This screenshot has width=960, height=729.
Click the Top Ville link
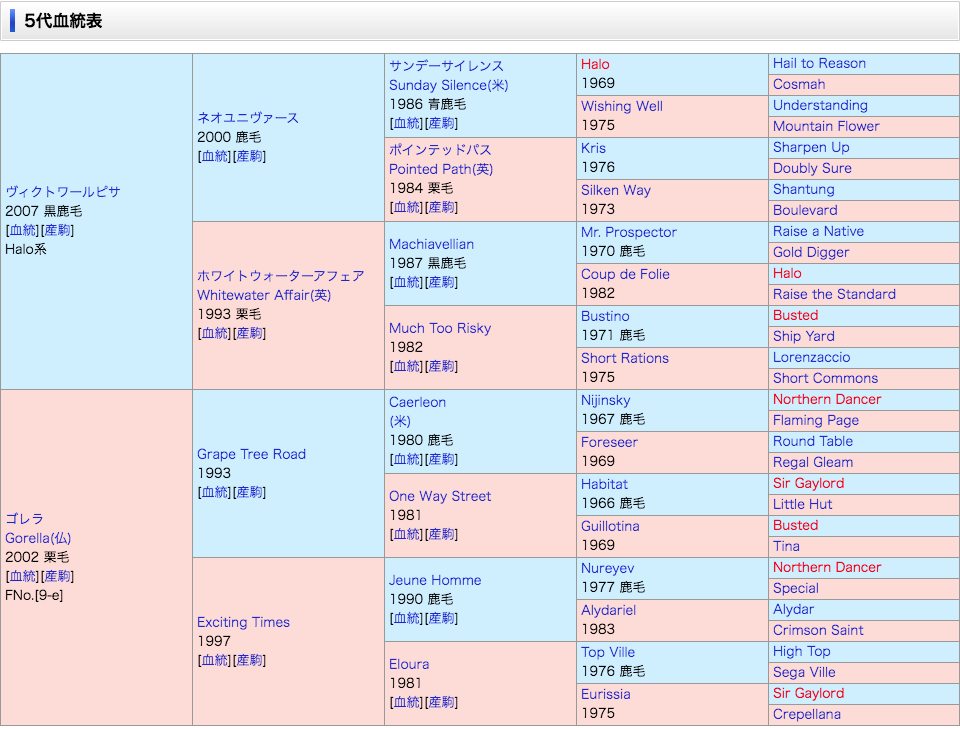tap(608, 652)
